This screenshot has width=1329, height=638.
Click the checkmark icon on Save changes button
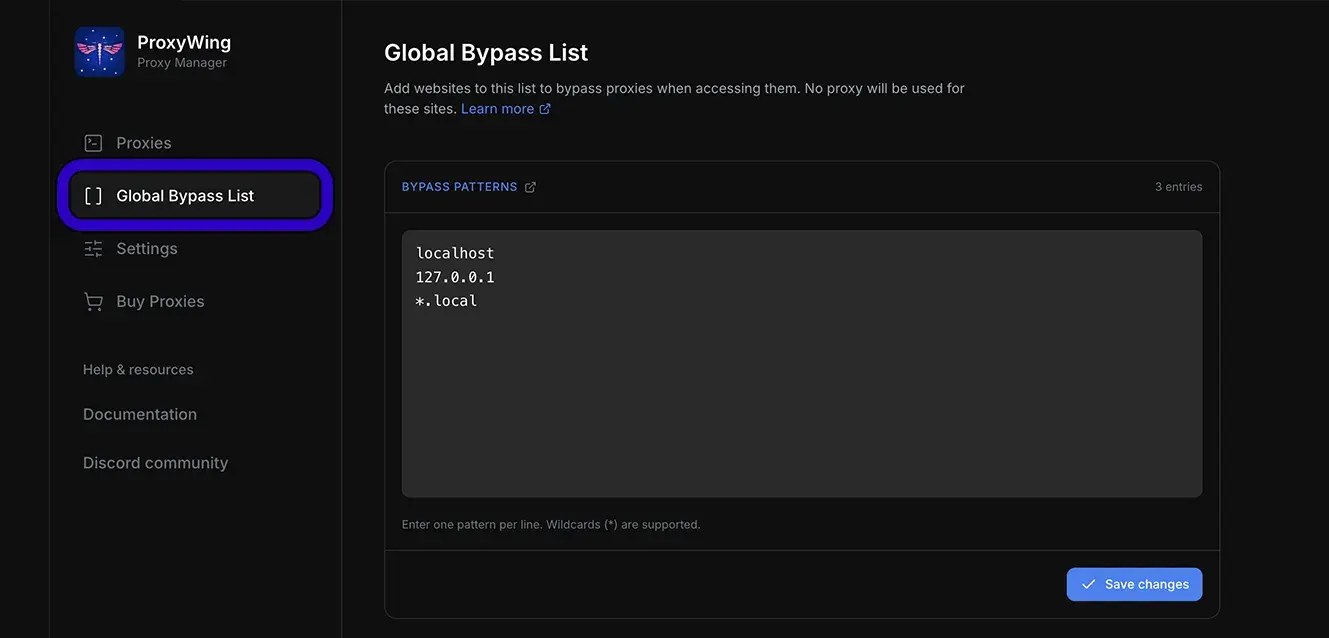[x=1089, y=582]
